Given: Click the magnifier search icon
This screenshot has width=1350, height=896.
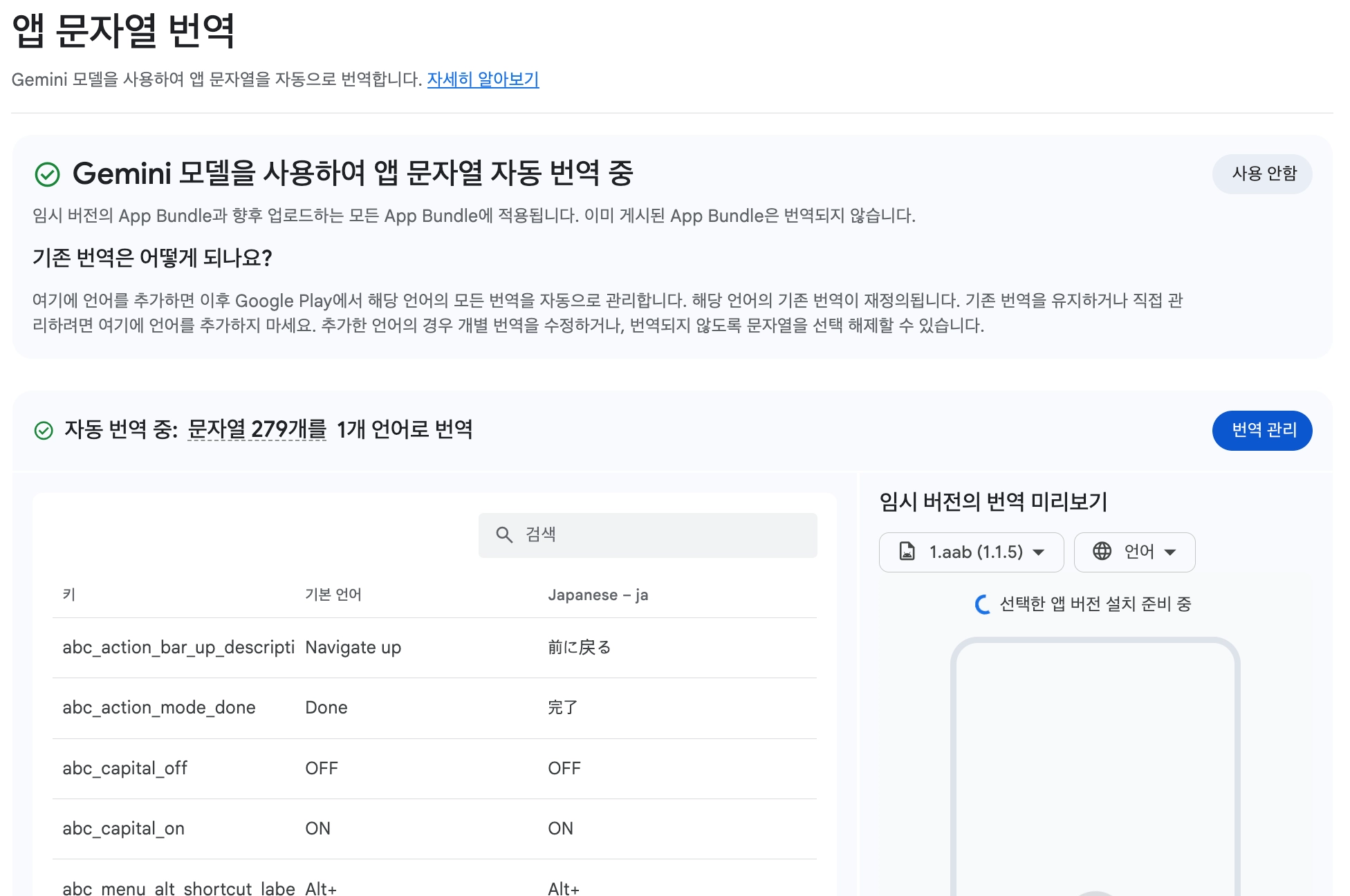Looking at the screenshot, I should (x=504, y=535).
